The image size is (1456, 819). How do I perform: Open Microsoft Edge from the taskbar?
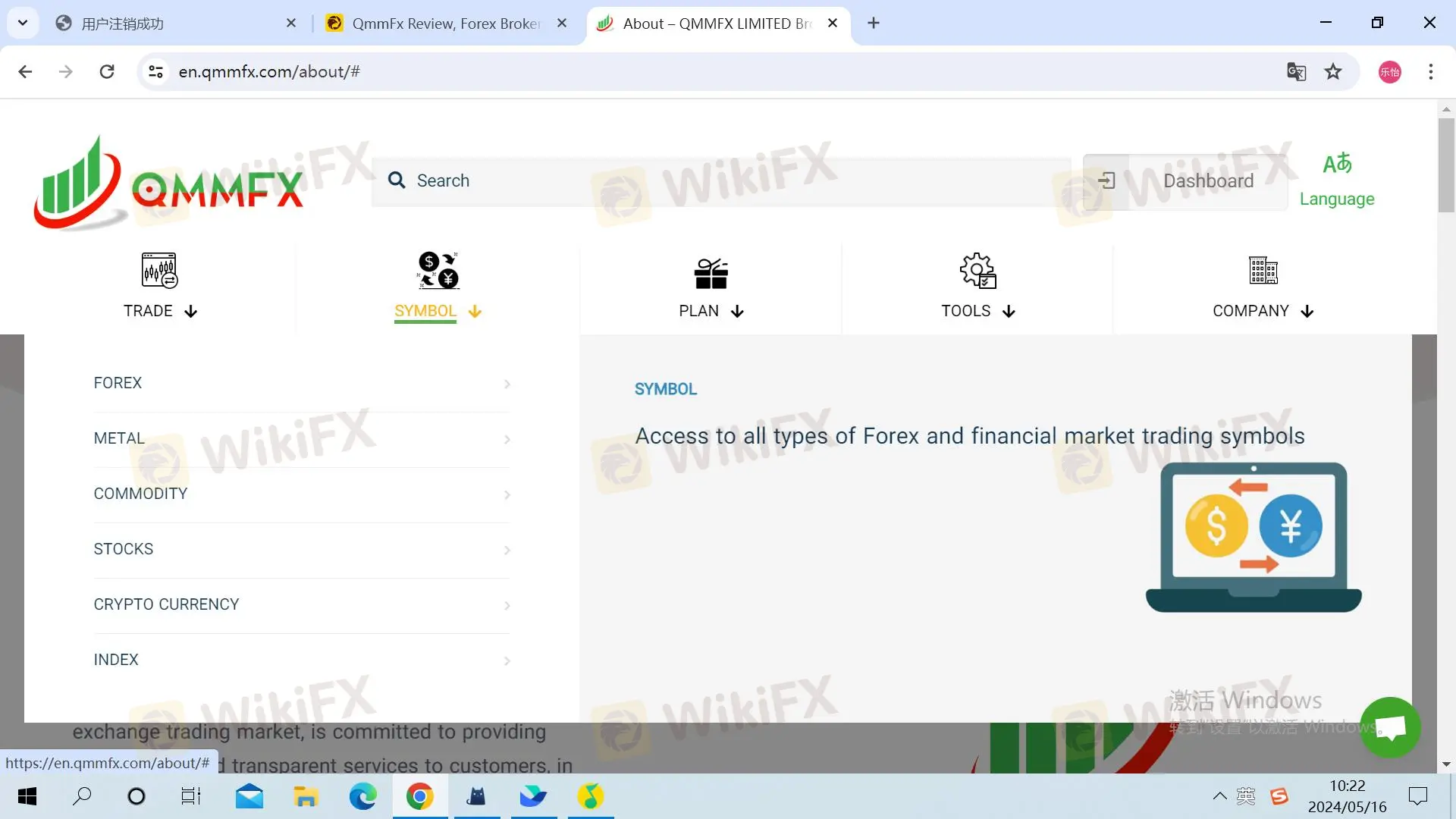pos(362,796)
